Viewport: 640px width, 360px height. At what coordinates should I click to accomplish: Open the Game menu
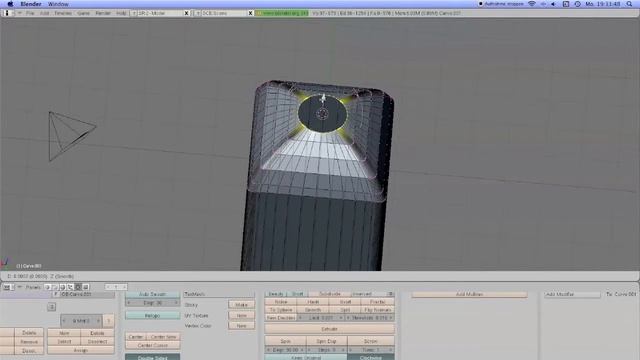[x=83, y=13]
